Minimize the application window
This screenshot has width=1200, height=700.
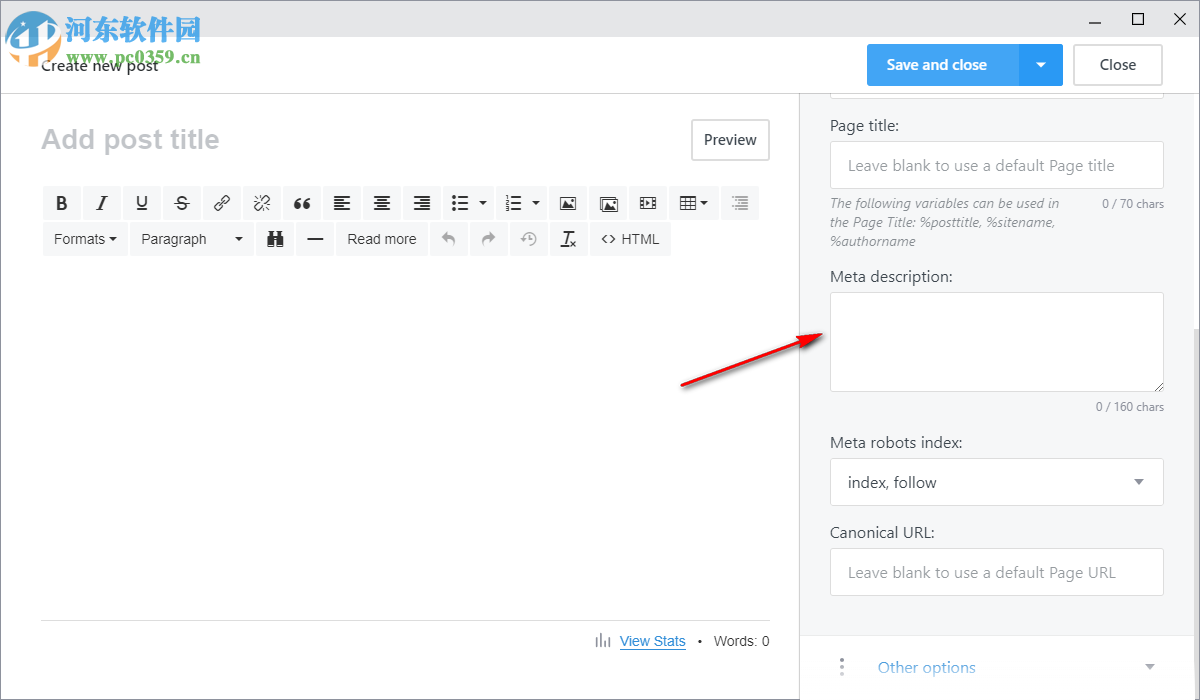[x=1095, y=19]
